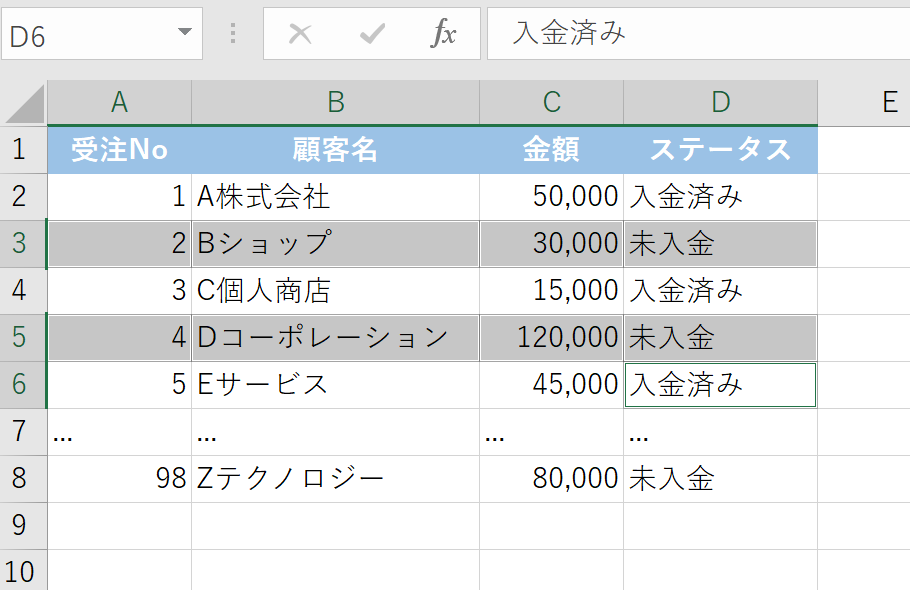Click the Enter checkmark formula bar icon
Screen dimensions: 910x590
372,34
